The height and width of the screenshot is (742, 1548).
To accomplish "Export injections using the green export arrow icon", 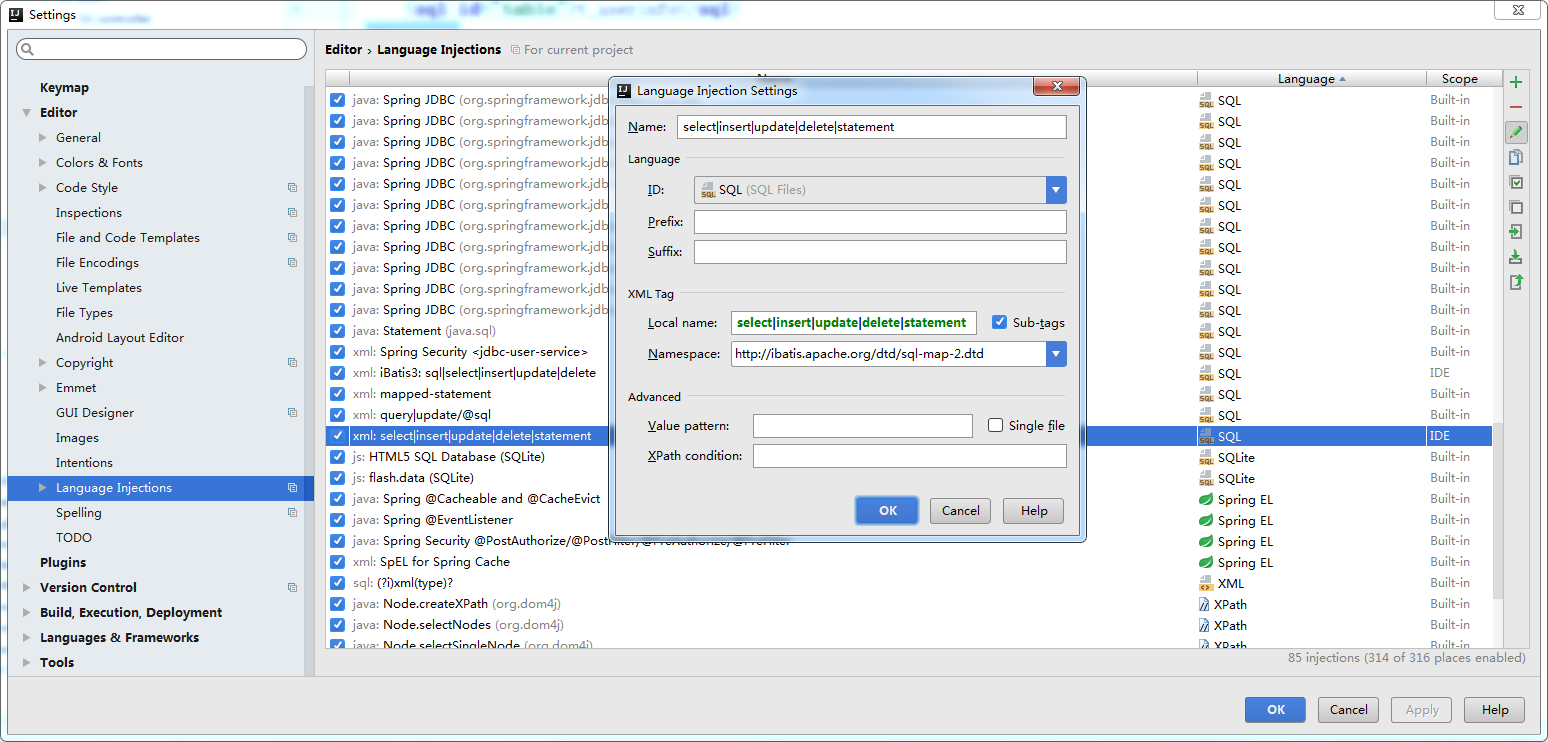I will coord(1516,282).
